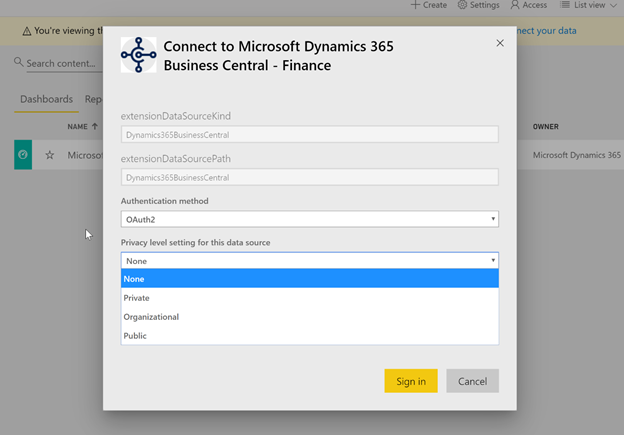624x435 pixels.
Task: Click the extensionDataSourceKind field
Action: (310, 135)
